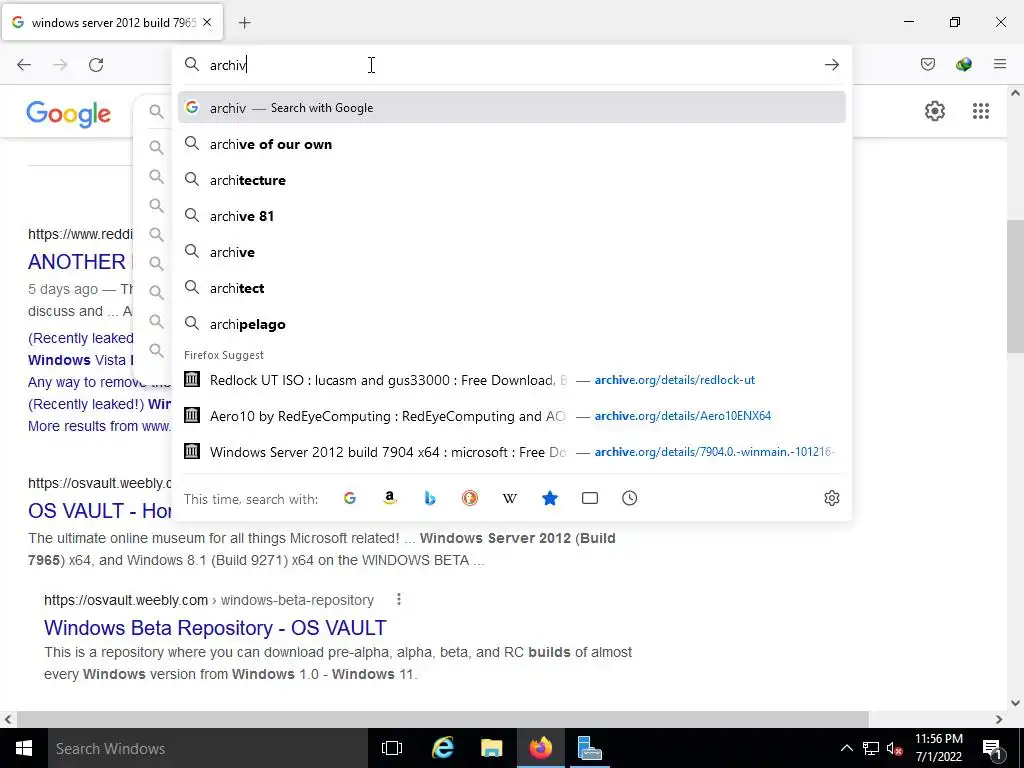Search this time with Wikipedia

(509, 498)
